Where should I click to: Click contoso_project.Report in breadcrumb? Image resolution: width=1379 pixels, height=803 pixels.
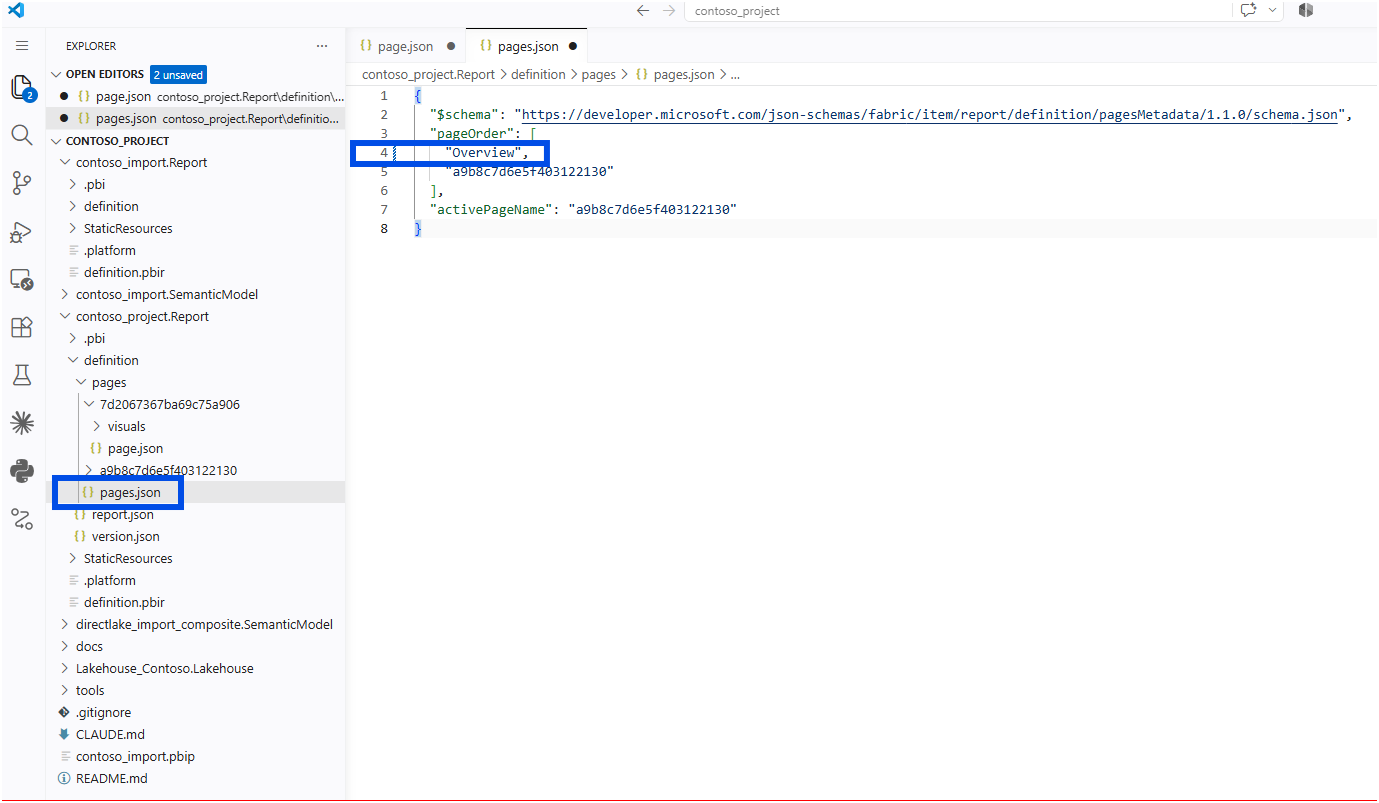tap(428, 74)
